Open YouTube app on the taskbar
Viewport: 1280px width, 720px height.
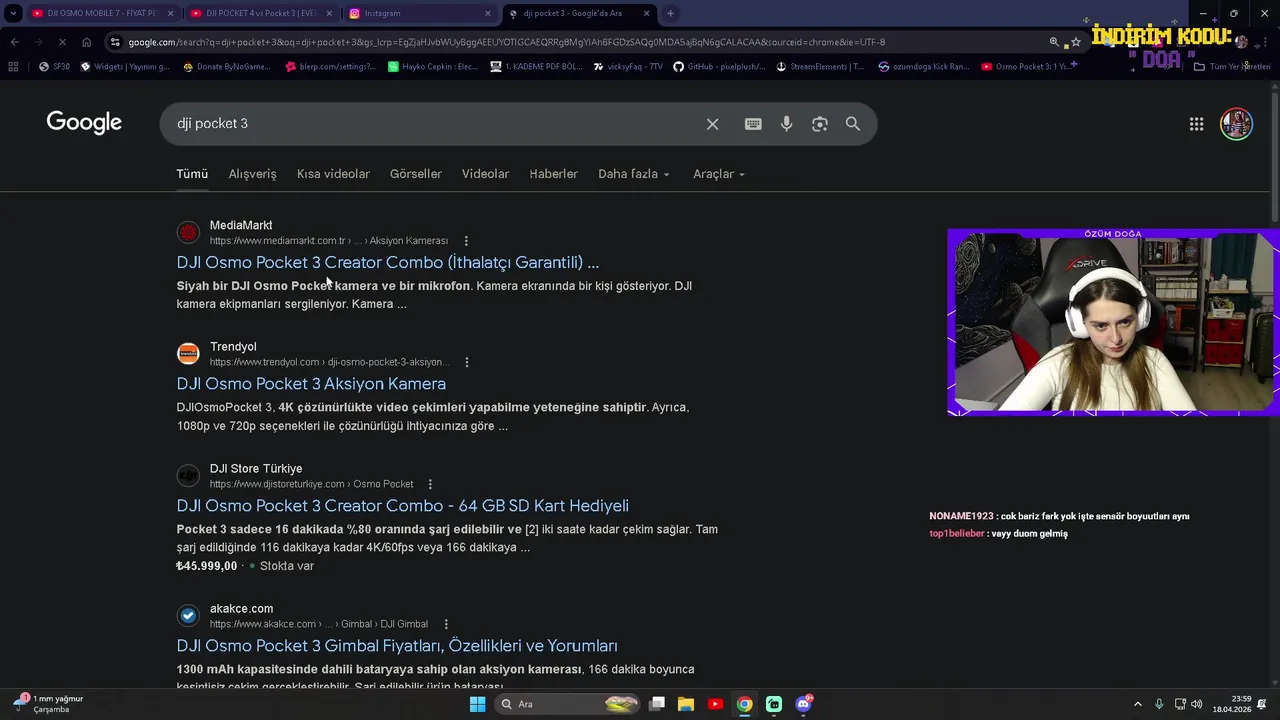tap(715, 704)
